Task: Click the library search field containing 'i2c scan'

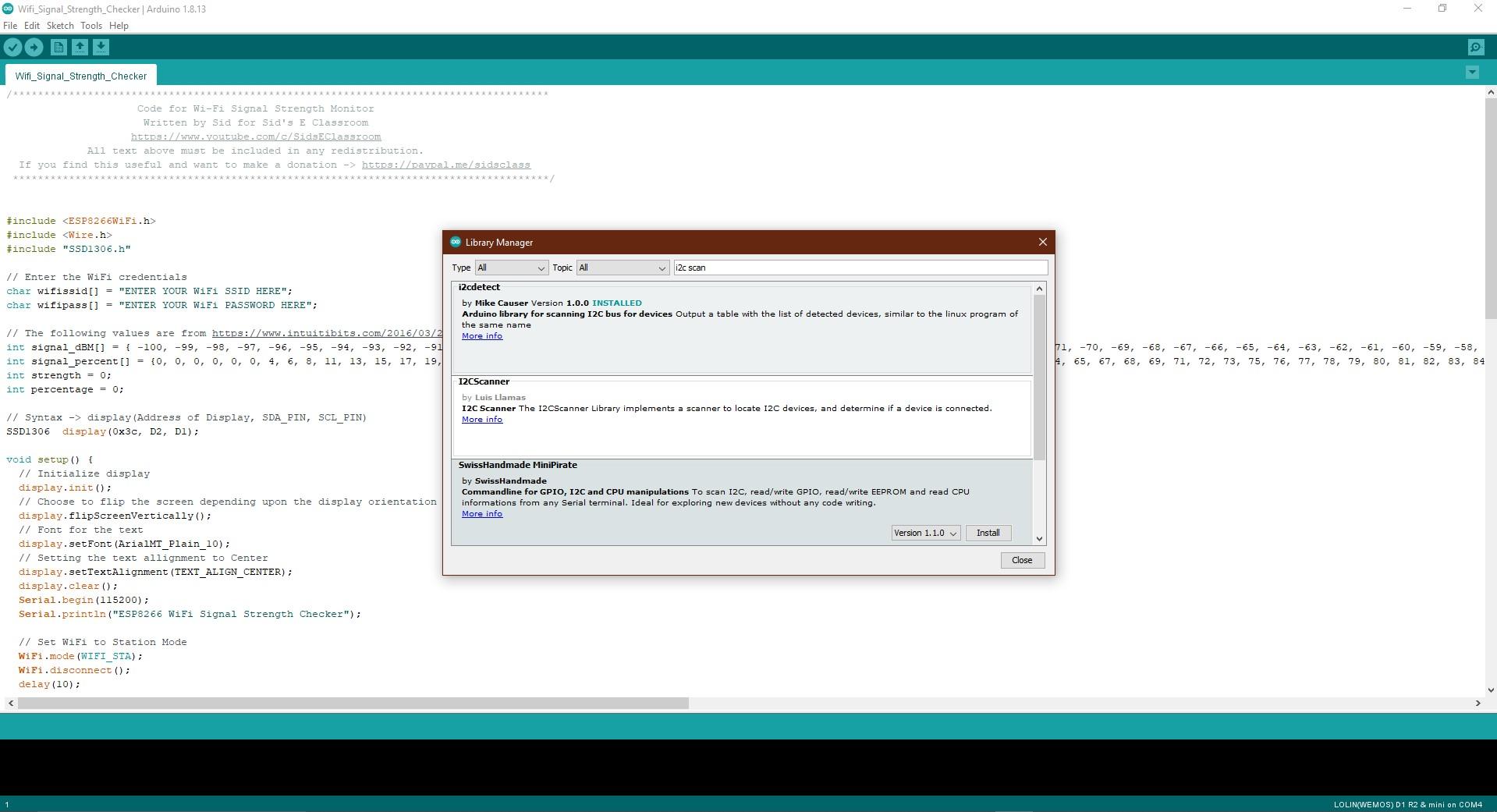Action: (x=860, y=268)
